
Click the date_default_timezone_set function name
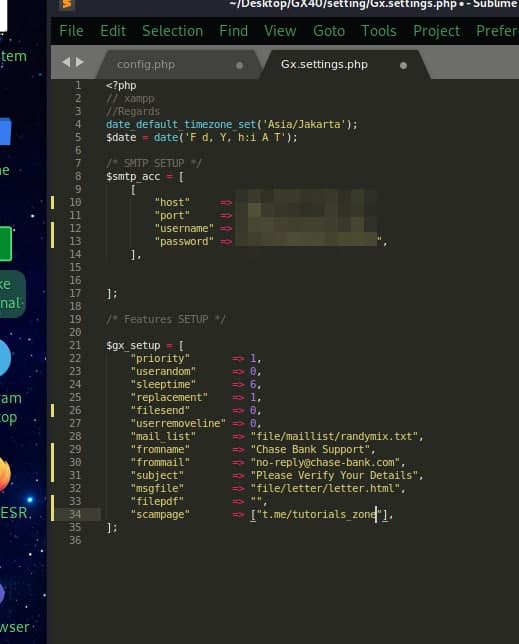click(x=181, y=124)
